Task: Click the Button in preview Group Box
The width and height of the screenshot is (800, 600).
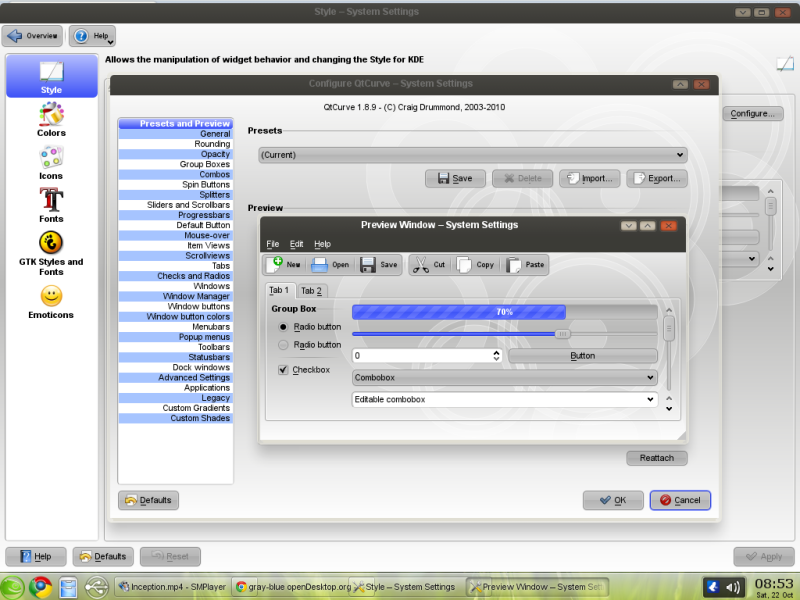Action: tap(583, 356)
